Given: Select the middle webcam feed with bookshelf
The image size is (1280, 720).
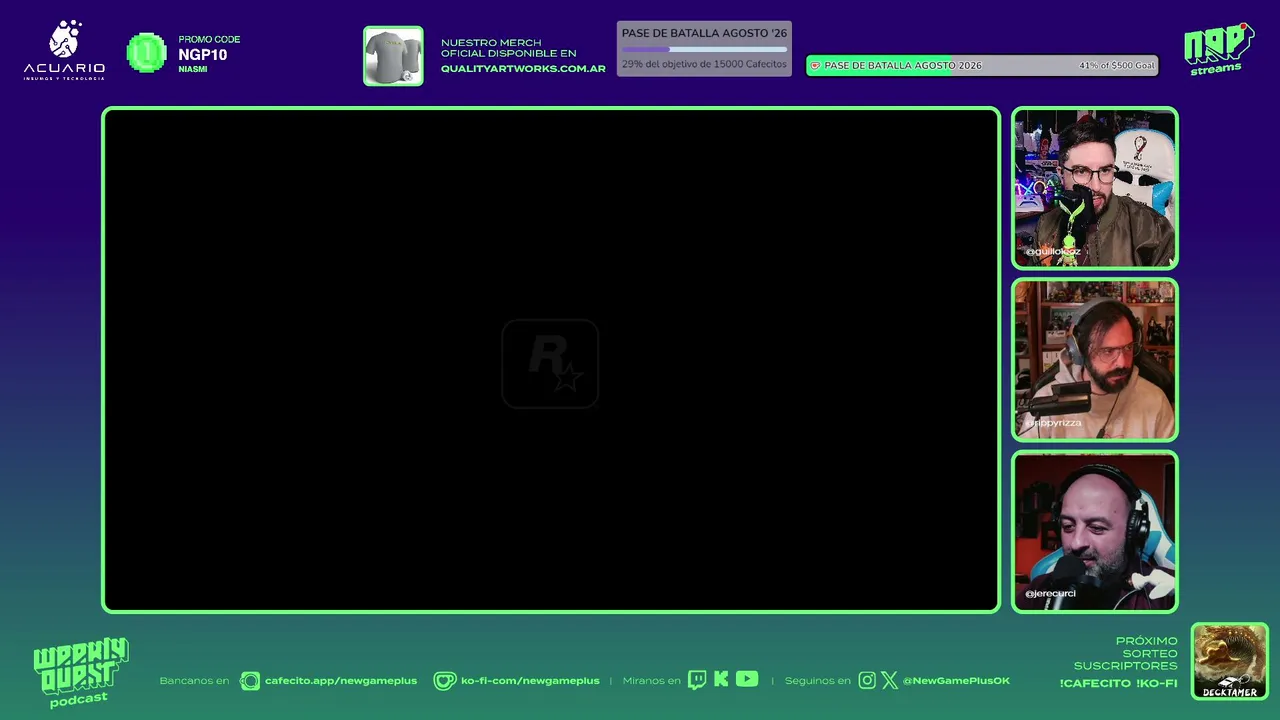Looking at the screenshot, I should (x=1095, y=360).
